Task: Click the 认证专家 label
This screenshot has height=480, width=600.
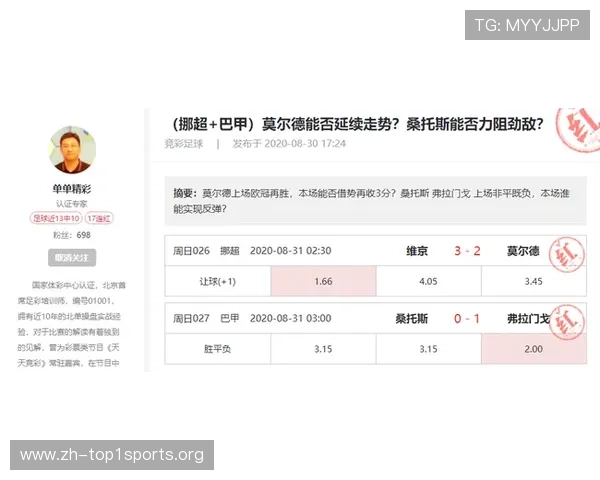Action: coord(72,204)
